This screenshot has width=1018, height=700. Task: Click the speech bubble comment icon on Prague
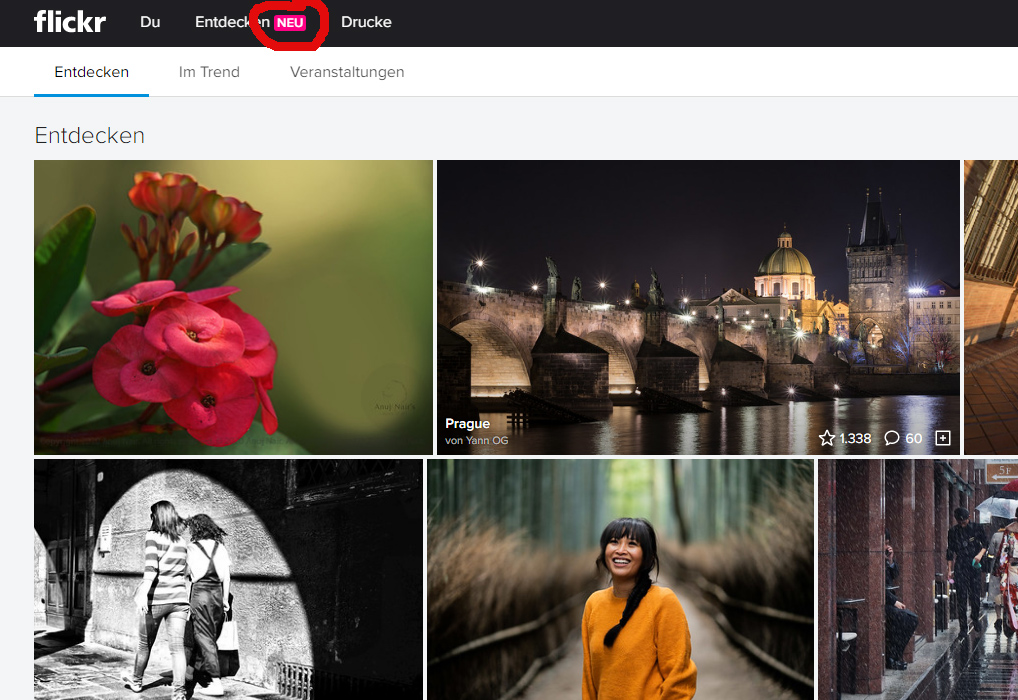[892, 438]
